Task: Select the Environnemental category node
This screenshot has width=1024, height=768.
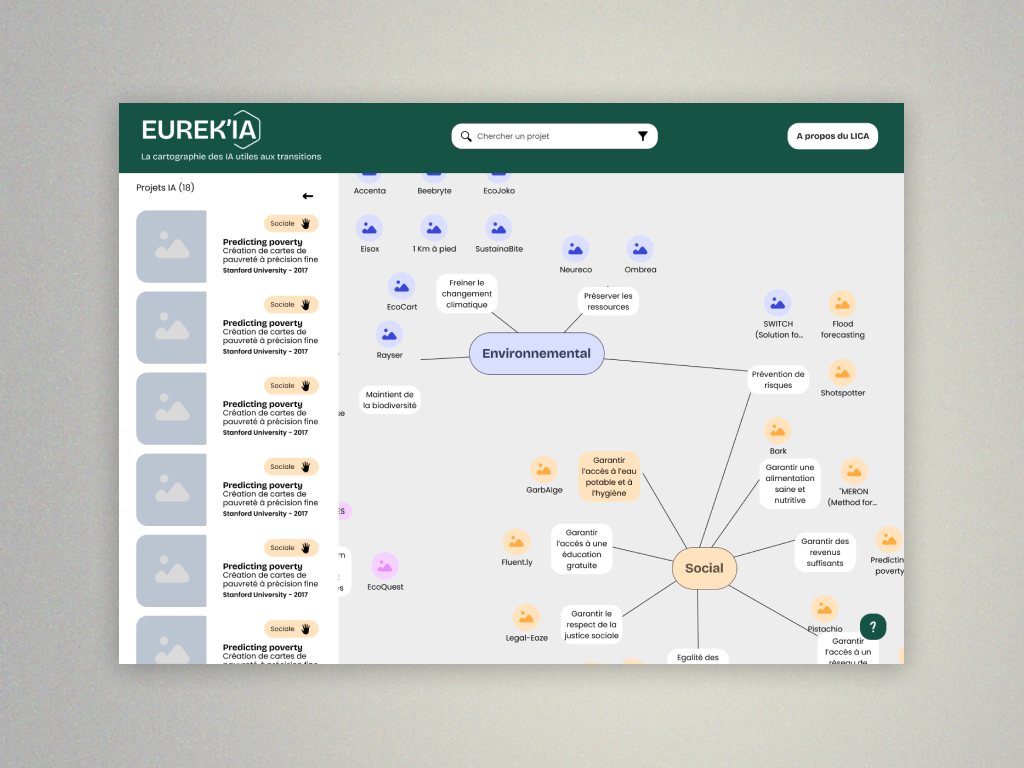Action: 537,353
